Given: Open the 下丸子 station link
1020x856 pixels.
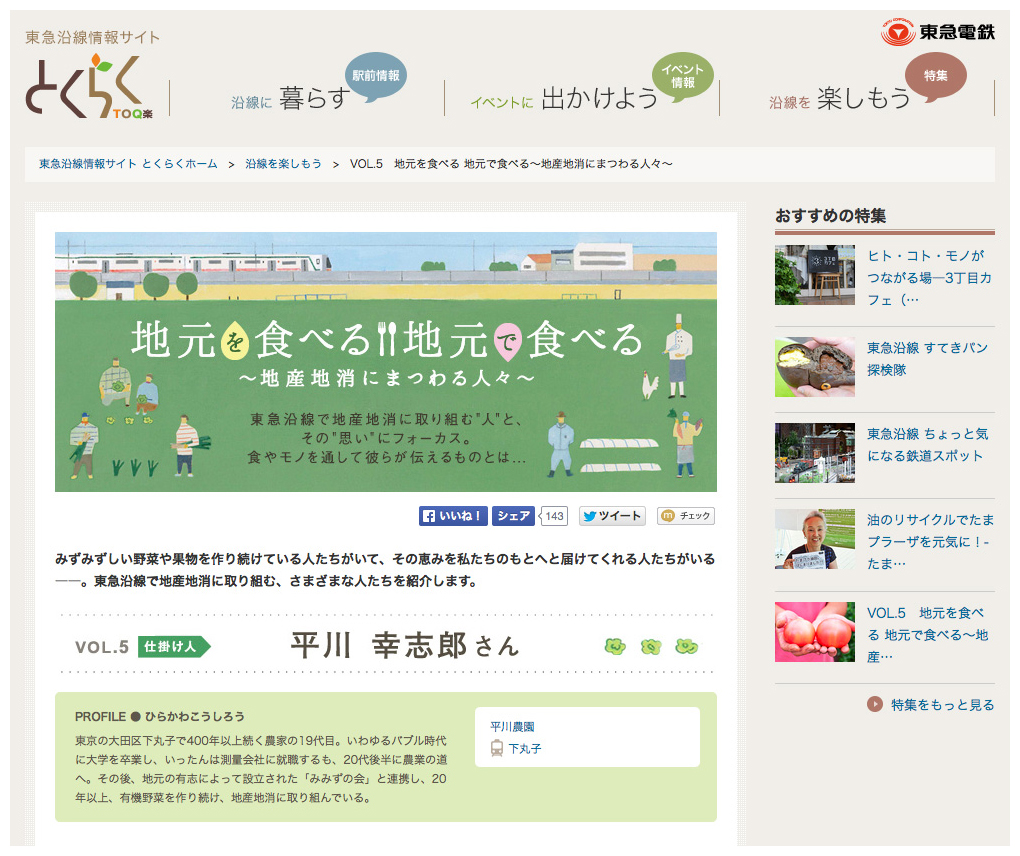Looking at the screenshot, I should 525,749.
